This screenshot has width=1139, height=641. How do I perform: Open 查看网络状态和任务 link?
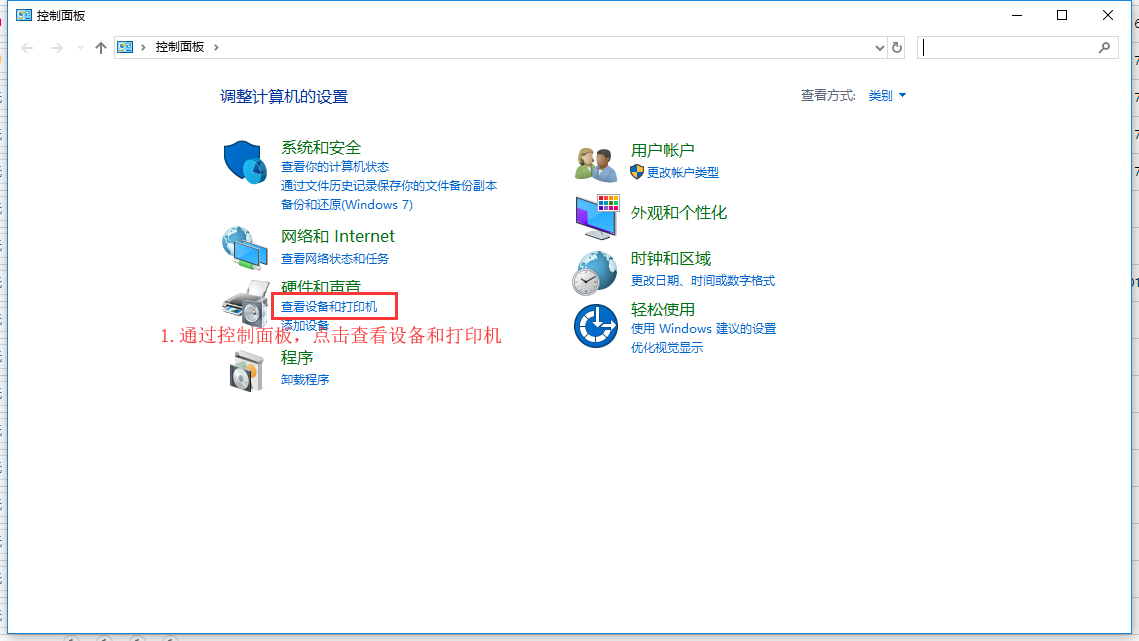pos(335,259)
